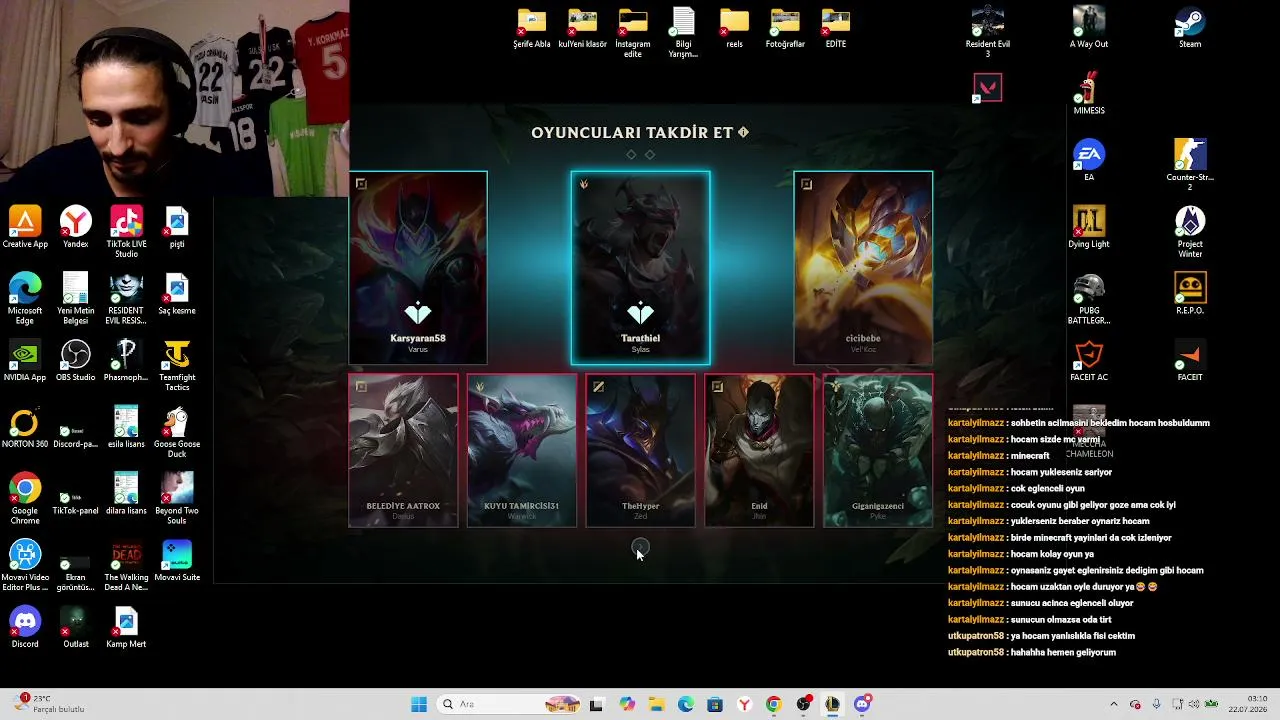Launch TikTok LIVE Studio from desktop

click(x=126, y=232)
